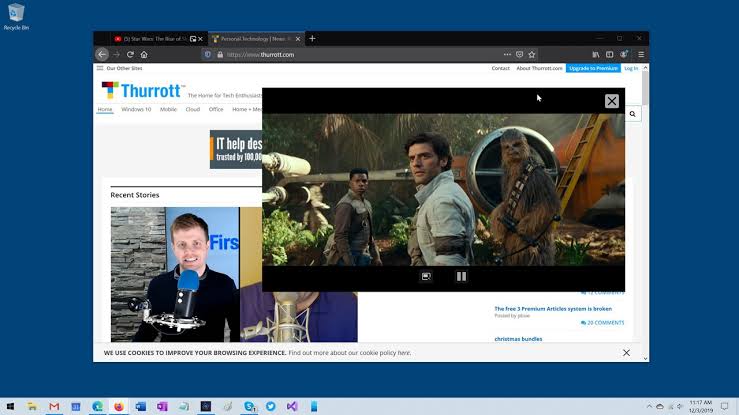Open the volume tray icon
This screenshot has height=415, width=739.
click(x=680, y=407)
